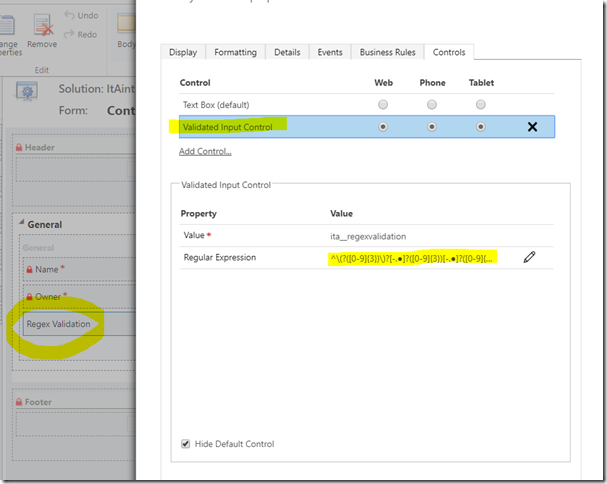Select Tablet radio for Validated Input Control

(480, 127)
